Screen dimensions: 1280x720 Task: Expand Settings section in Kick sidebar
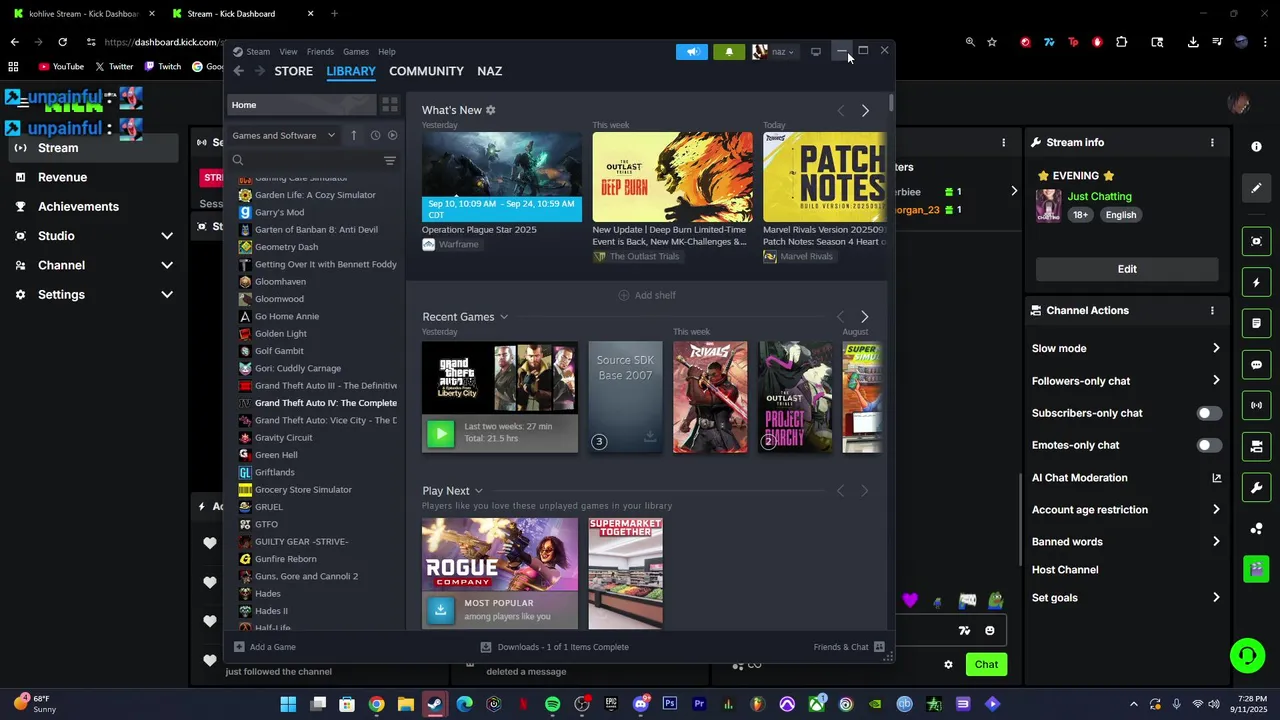(167, 295)
